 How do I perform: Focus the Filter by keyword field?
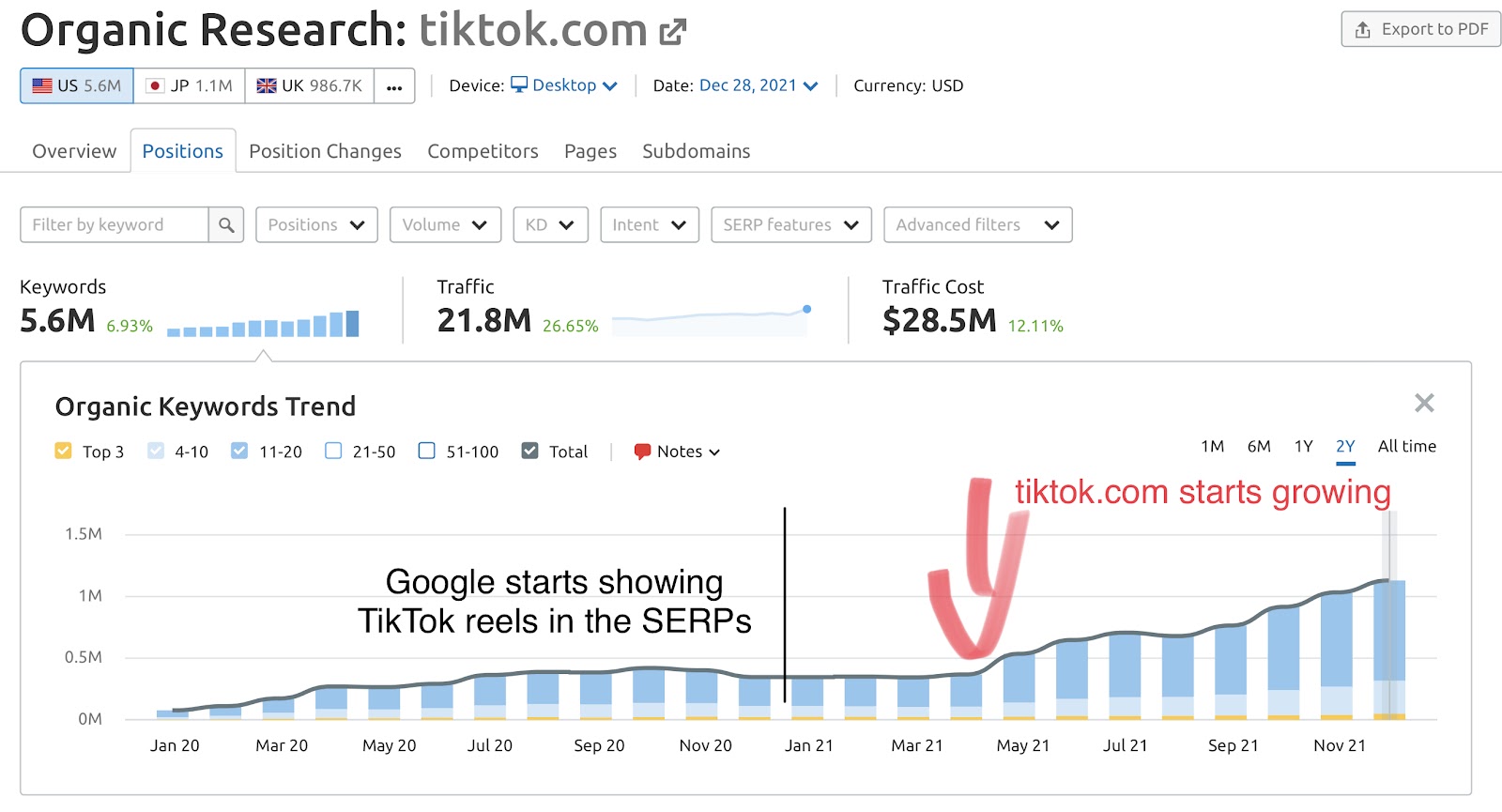[x=115, y=225]
